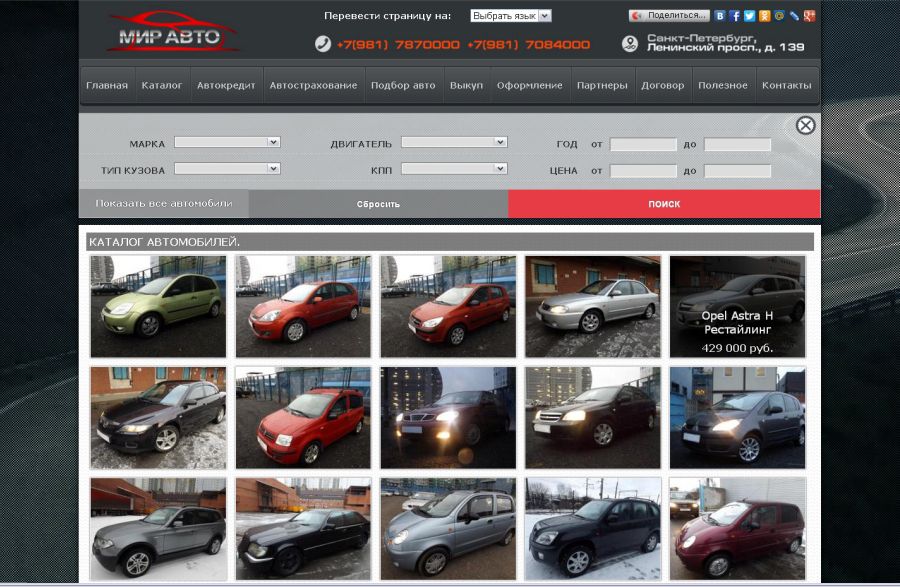
Task: Click the Ленинский просп. address text
Action: [726, 48]
